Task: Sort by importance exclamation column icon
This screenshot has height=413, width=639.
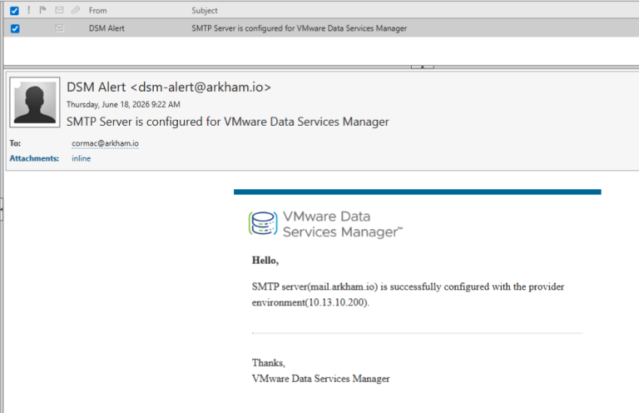Action: [x=29, y=10]
